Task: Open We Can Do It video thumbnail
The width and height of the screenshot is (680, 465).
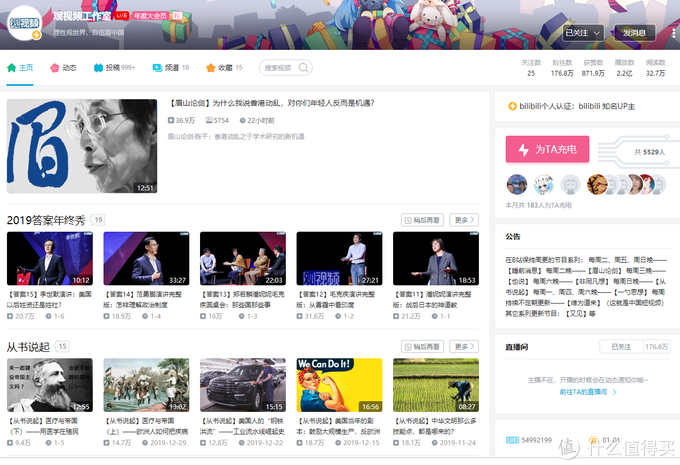Action: click(x=340, y=385)
